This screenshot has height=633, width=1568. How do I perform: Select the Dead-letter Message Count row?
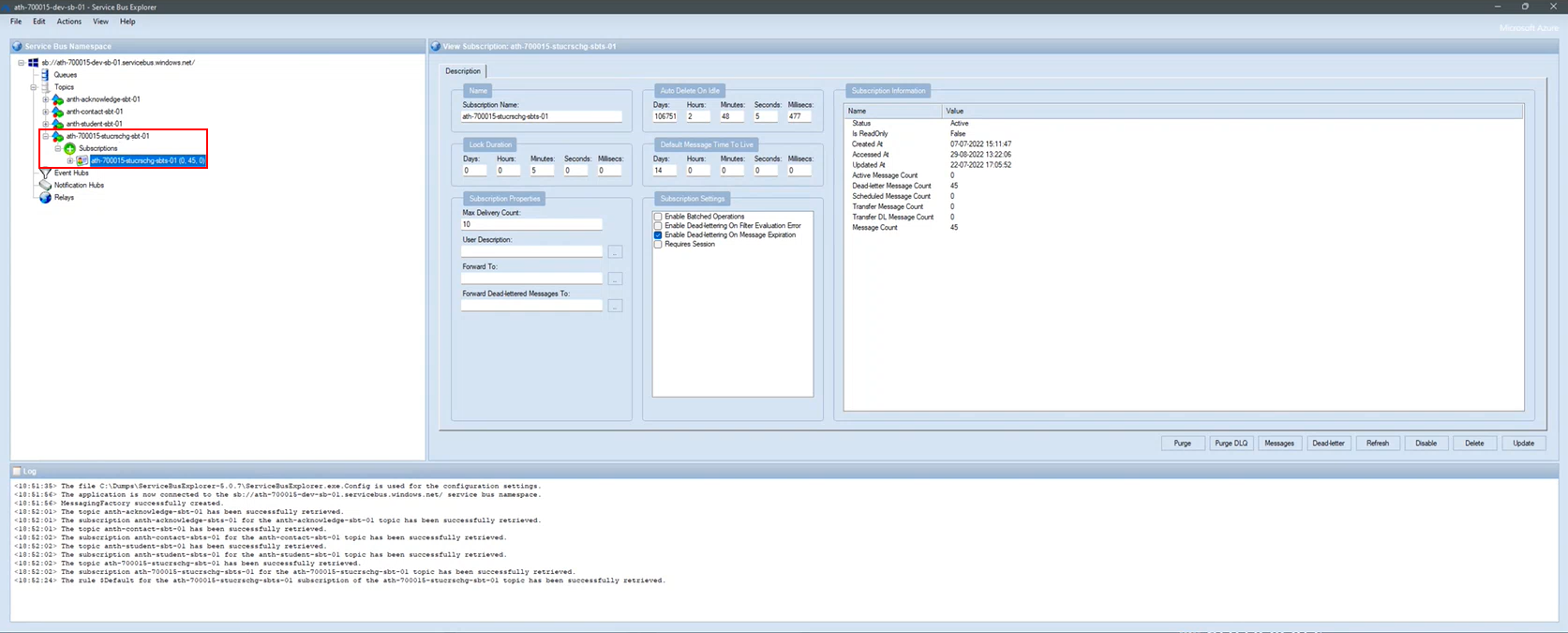[x=1184, y=186]
